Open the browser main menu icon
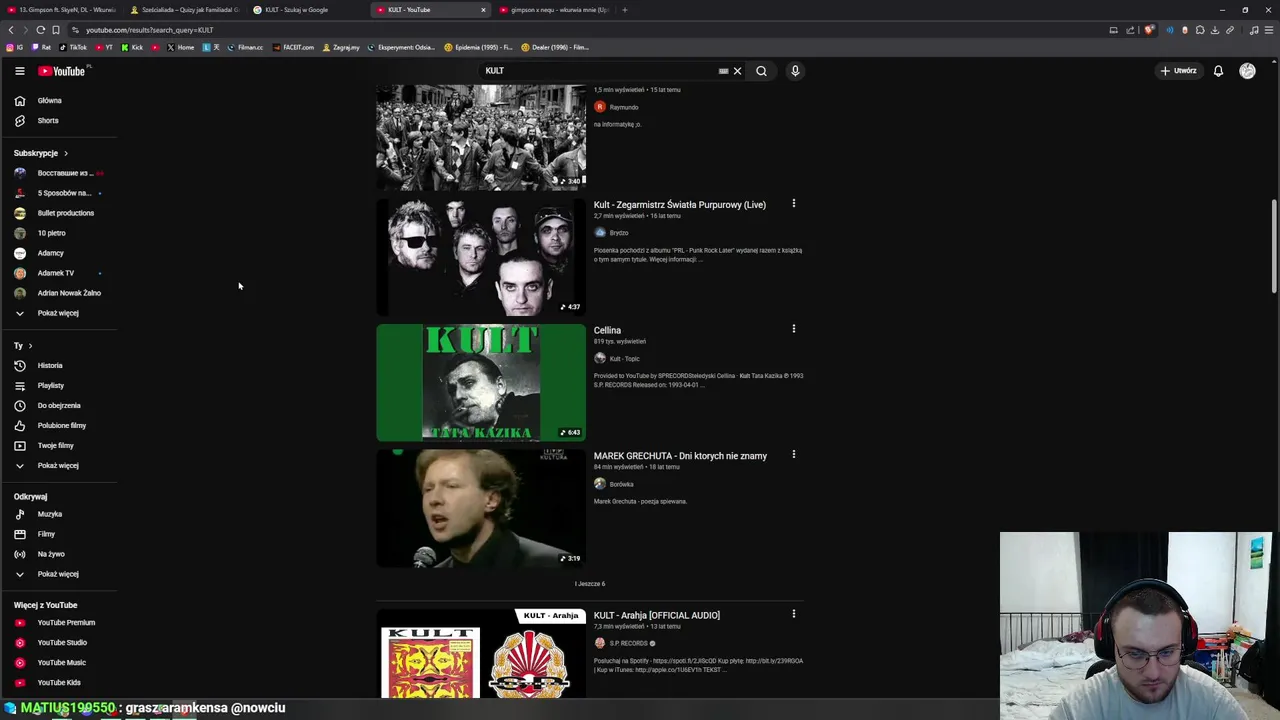This screenshot has width=1280, height=720. pos(1269,30)
